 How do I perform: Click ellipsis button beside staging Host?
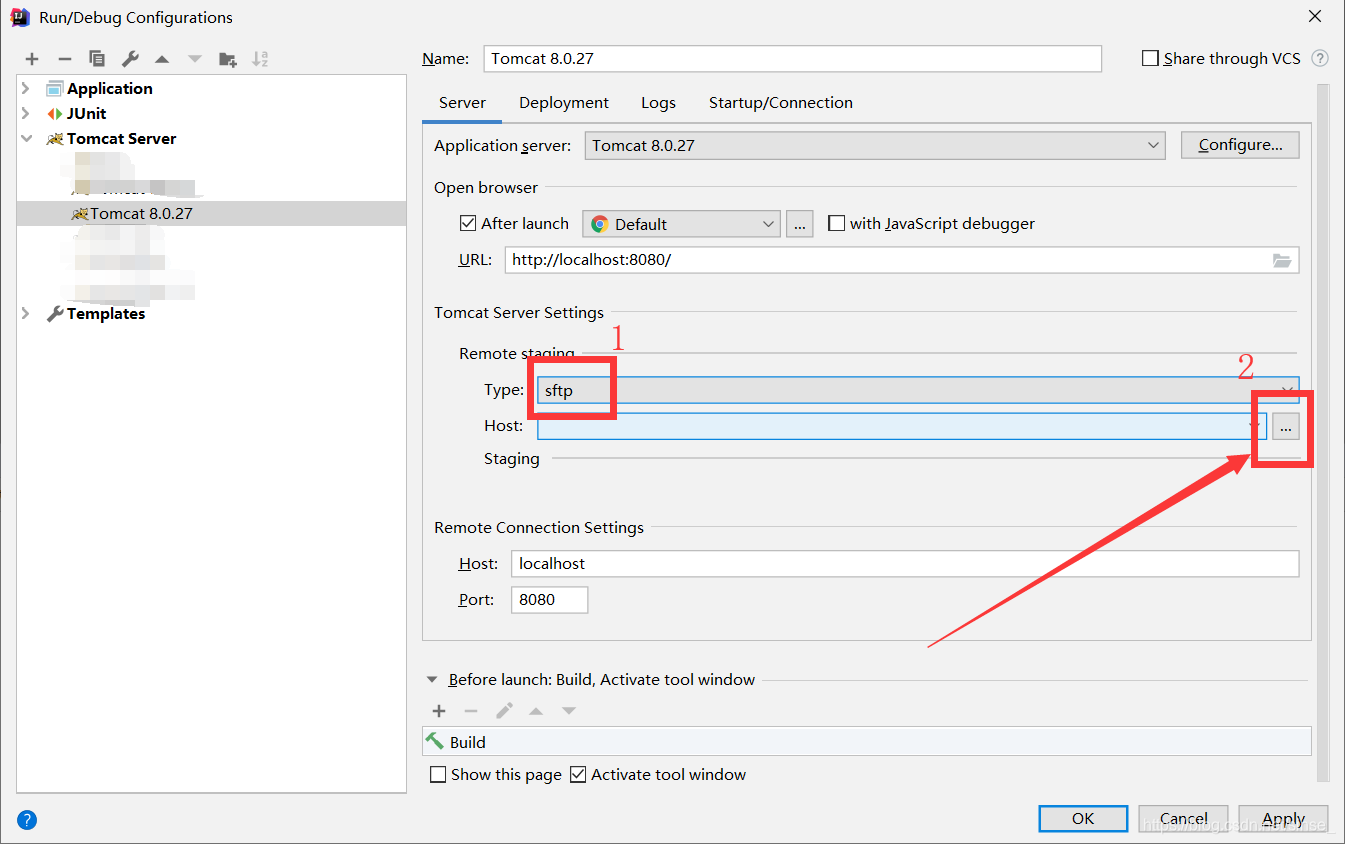tap(1286, 427)
